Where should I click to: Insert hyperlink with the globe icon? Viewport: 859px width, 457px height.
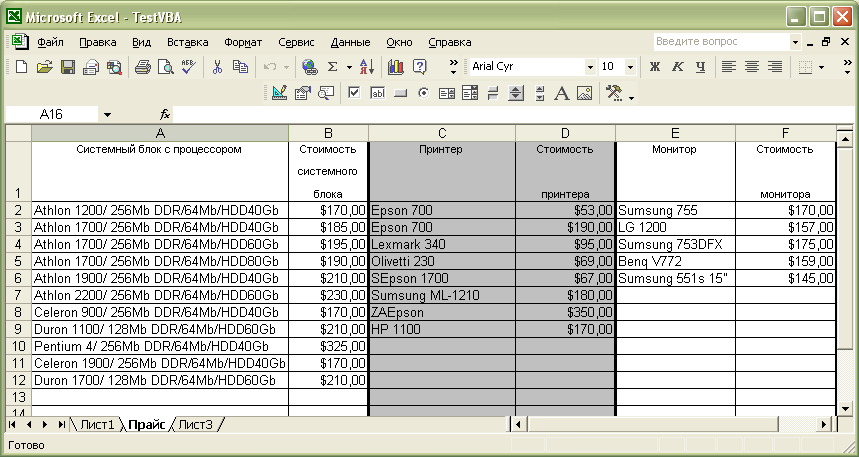(x=310, y=67)
